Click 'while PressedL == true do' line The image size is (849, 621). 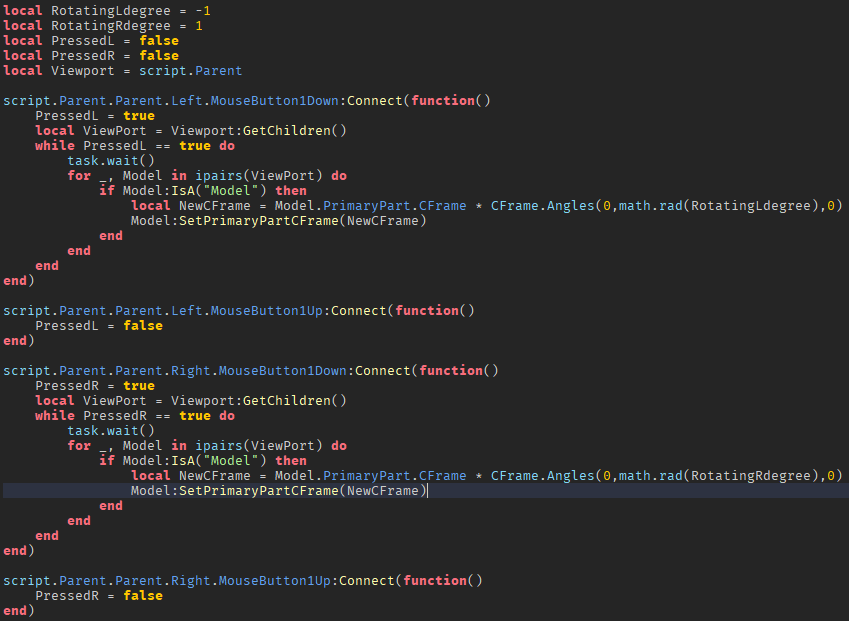(135, 146)
